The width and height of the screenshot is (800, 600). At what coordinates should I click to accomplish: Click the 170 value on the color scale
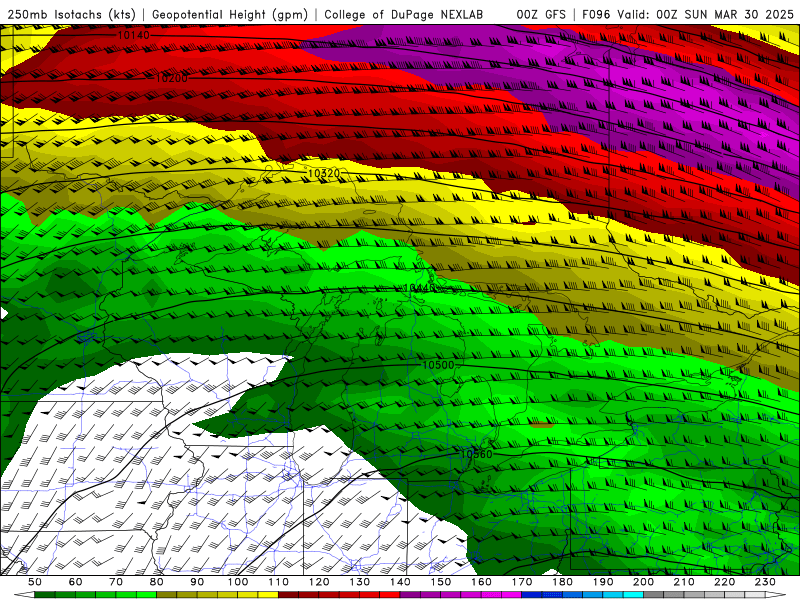[x=522, y=582]
